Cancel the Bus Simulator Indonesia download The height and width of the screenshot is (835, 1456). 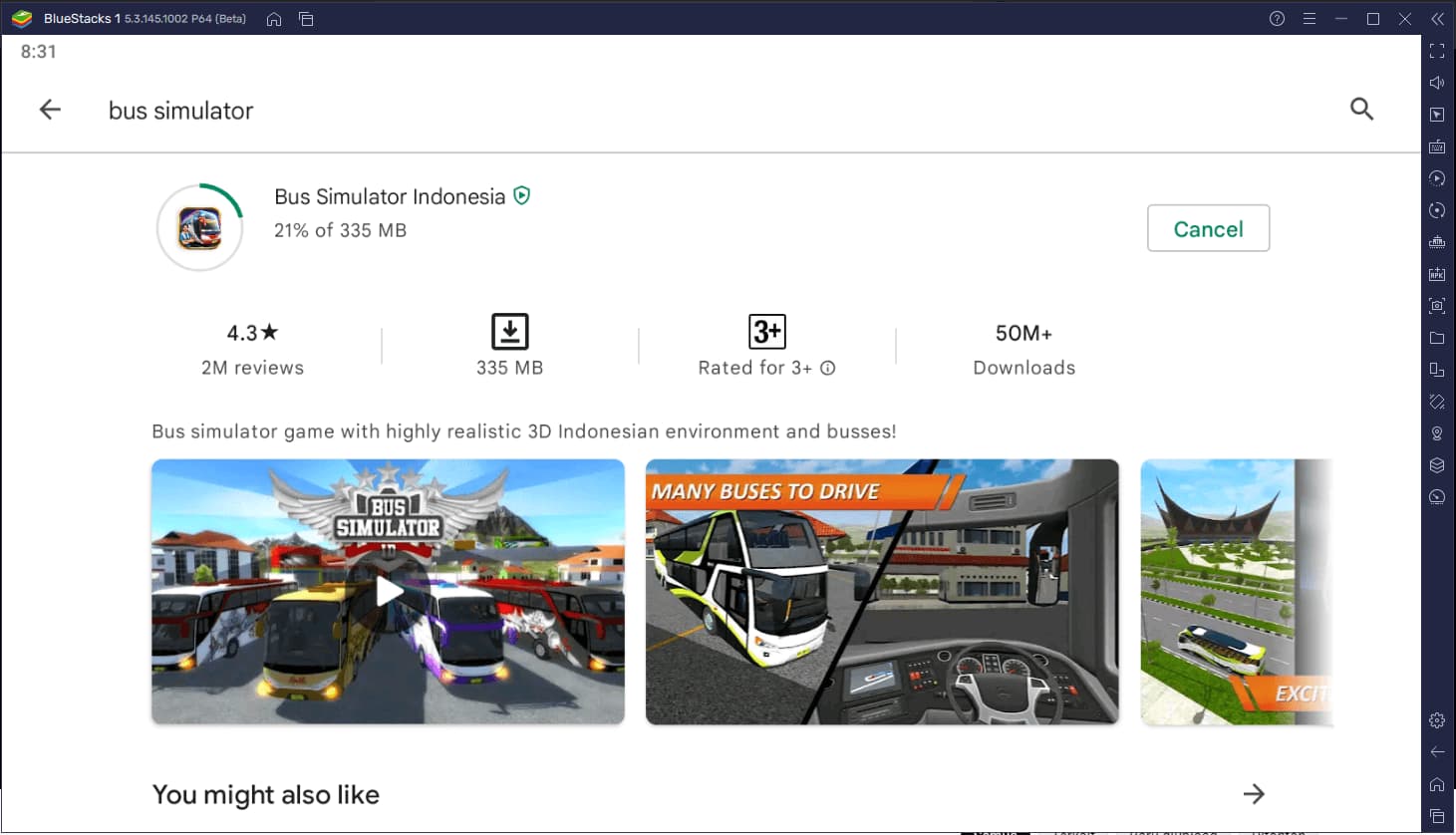tap(1208, 228)
